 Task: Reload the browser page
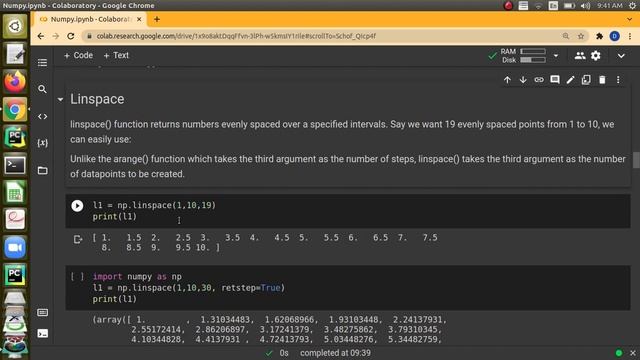pyautogui.click(x=71, y=36)
